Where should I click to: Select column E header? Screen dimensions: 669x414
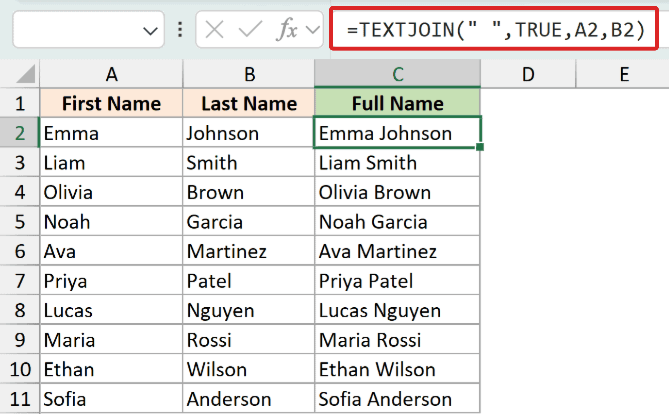pos(623,74)
